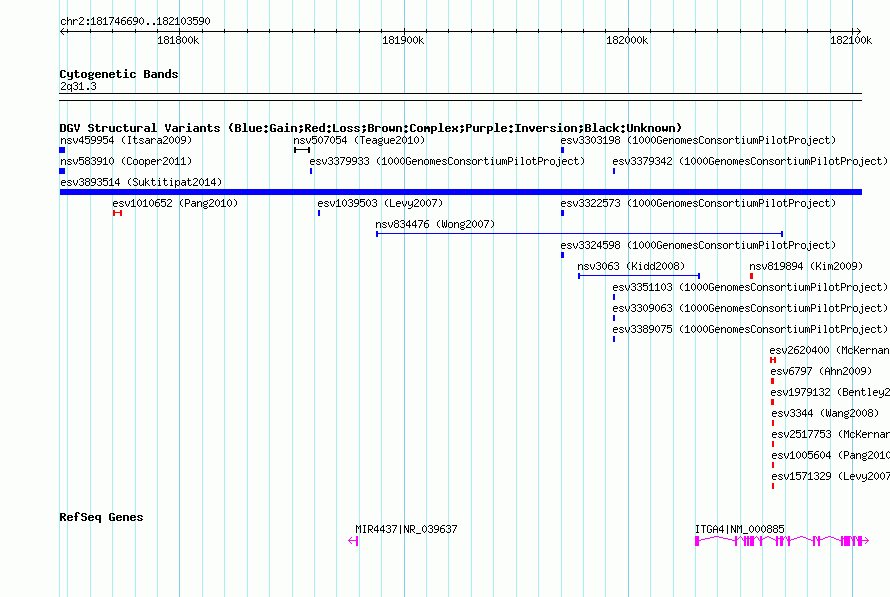Screen dimensions: 890x597
Task: Open esv3379933 variant label
Action: click(447, 161)
